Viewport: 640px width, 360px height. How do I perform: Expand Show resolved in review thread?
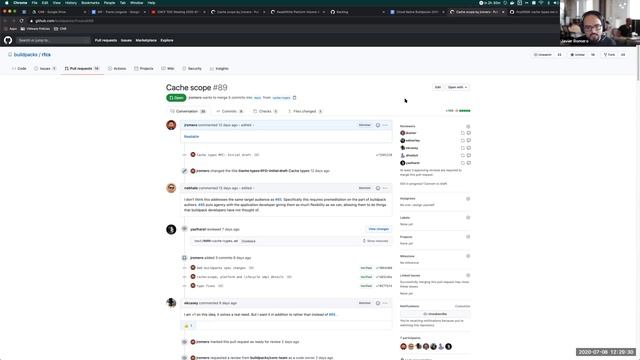[x=376, y=241]
